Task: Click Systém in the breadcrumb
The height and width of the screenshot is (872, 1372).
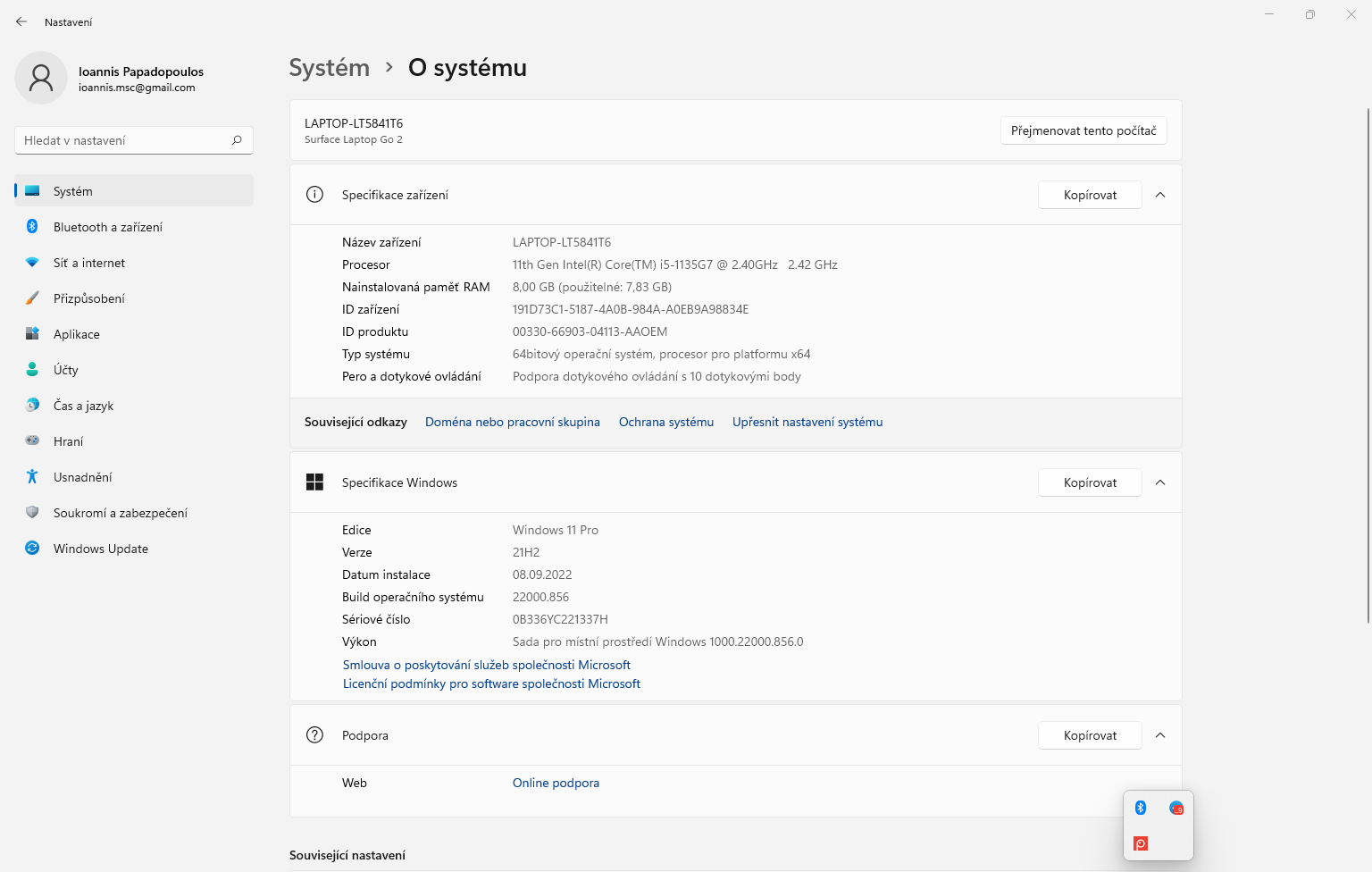Action: [329, 68]
